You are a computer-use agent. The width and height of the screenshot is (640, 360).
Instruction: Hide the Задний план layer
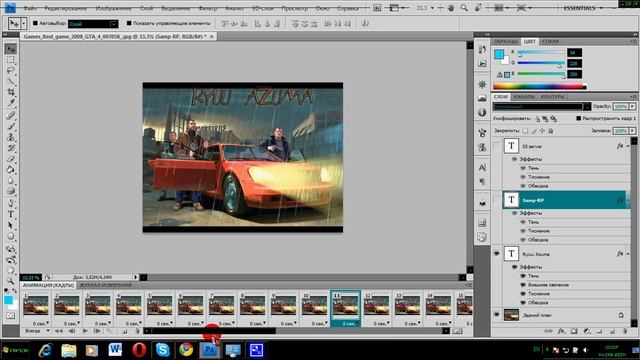click(497, 315)
